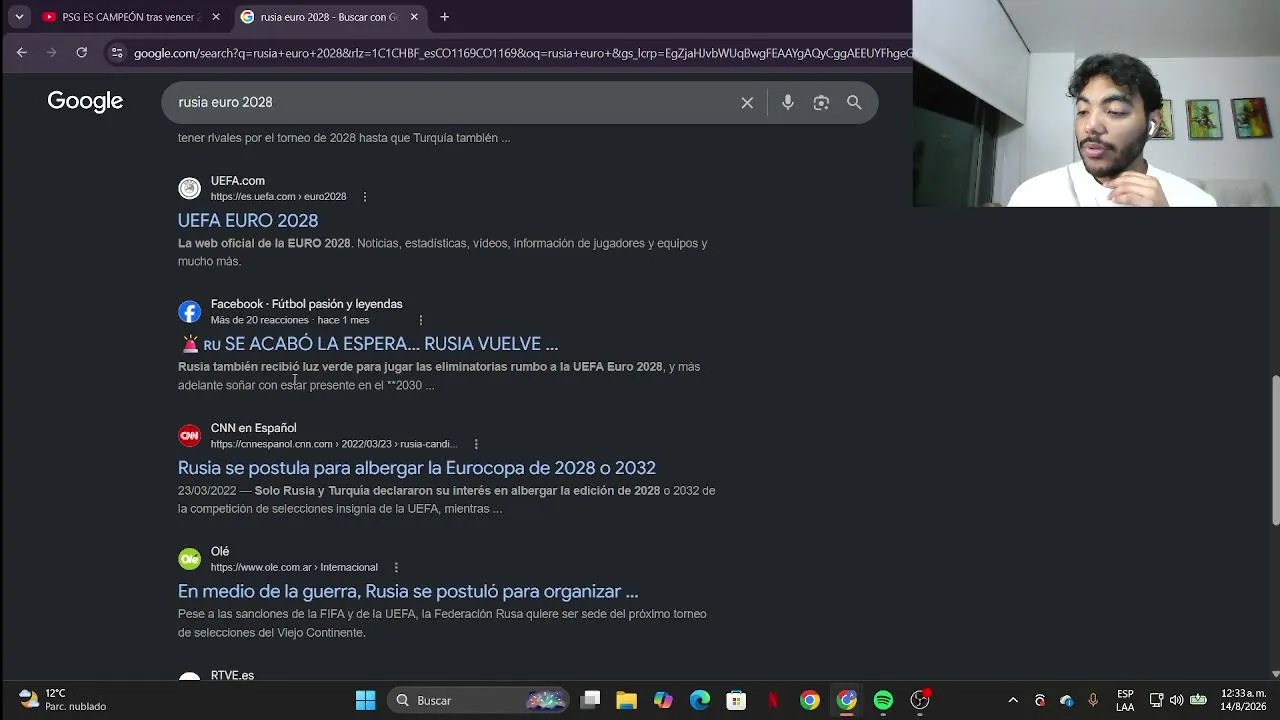1280x720 pixels.
Task: Click the Facebook · Fútbol pasión y leyendas source
Action: pyautogui.click(x=306, y=304)
